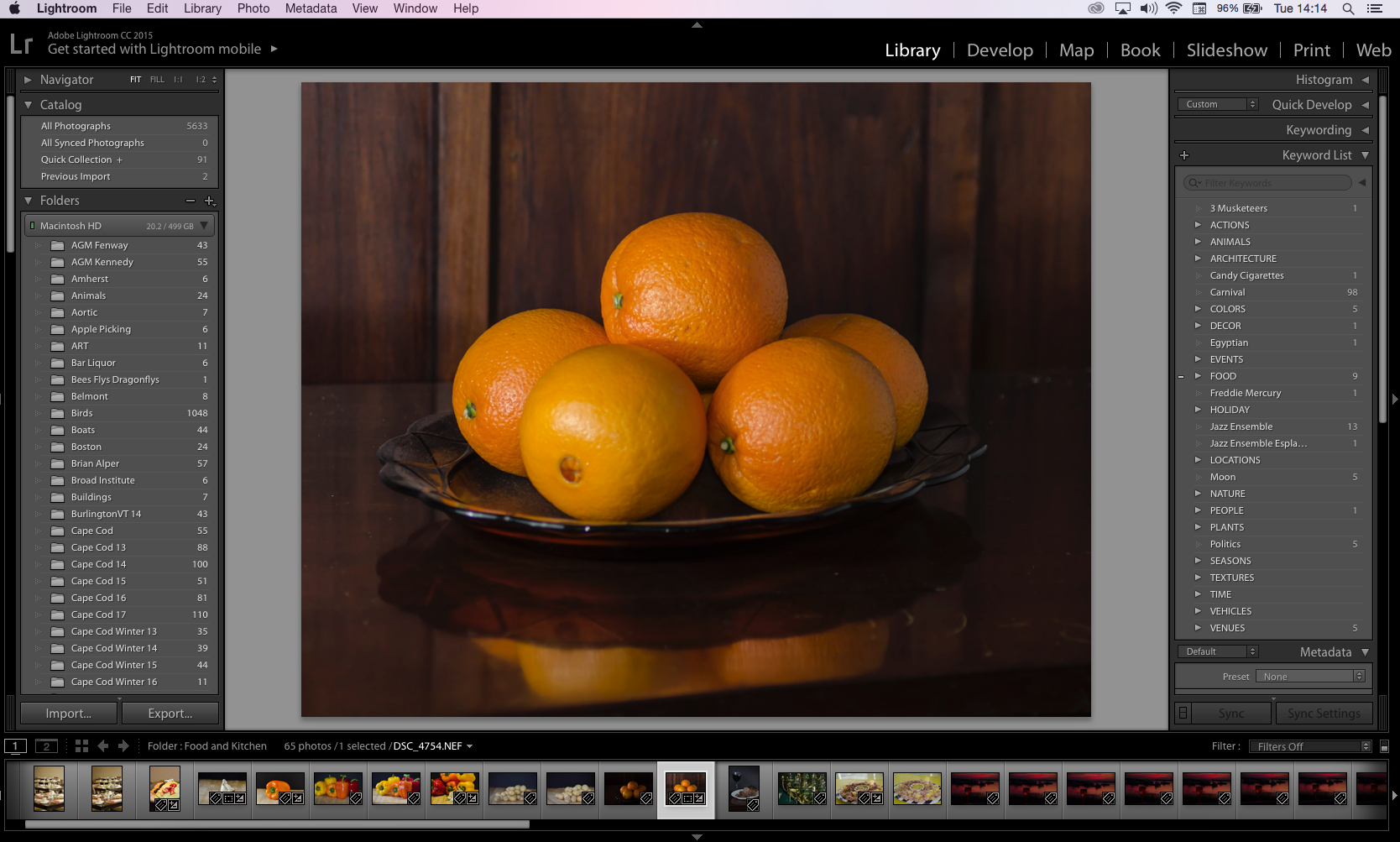This screenshot has width=1400, height=842.
Task: Open the Slideshow module
Action: [1227, 50]
